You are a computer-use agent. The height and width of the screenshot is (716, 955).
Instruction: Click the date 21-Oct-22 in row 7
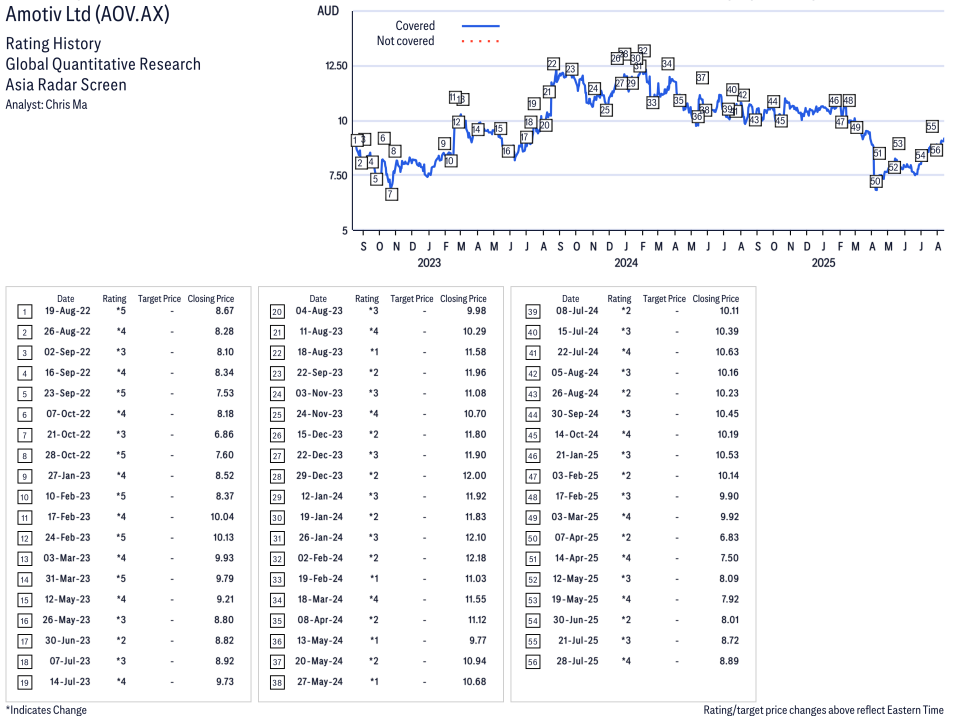pyautogui.click(x=68, y=434)
